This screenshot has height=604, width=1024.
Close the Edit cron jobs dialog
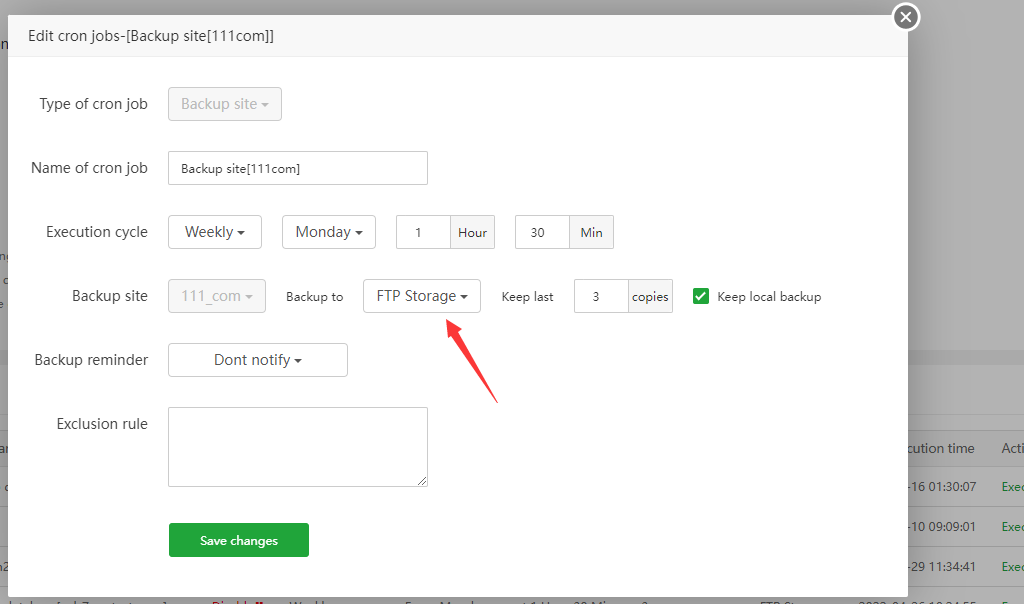click(905, 17)
